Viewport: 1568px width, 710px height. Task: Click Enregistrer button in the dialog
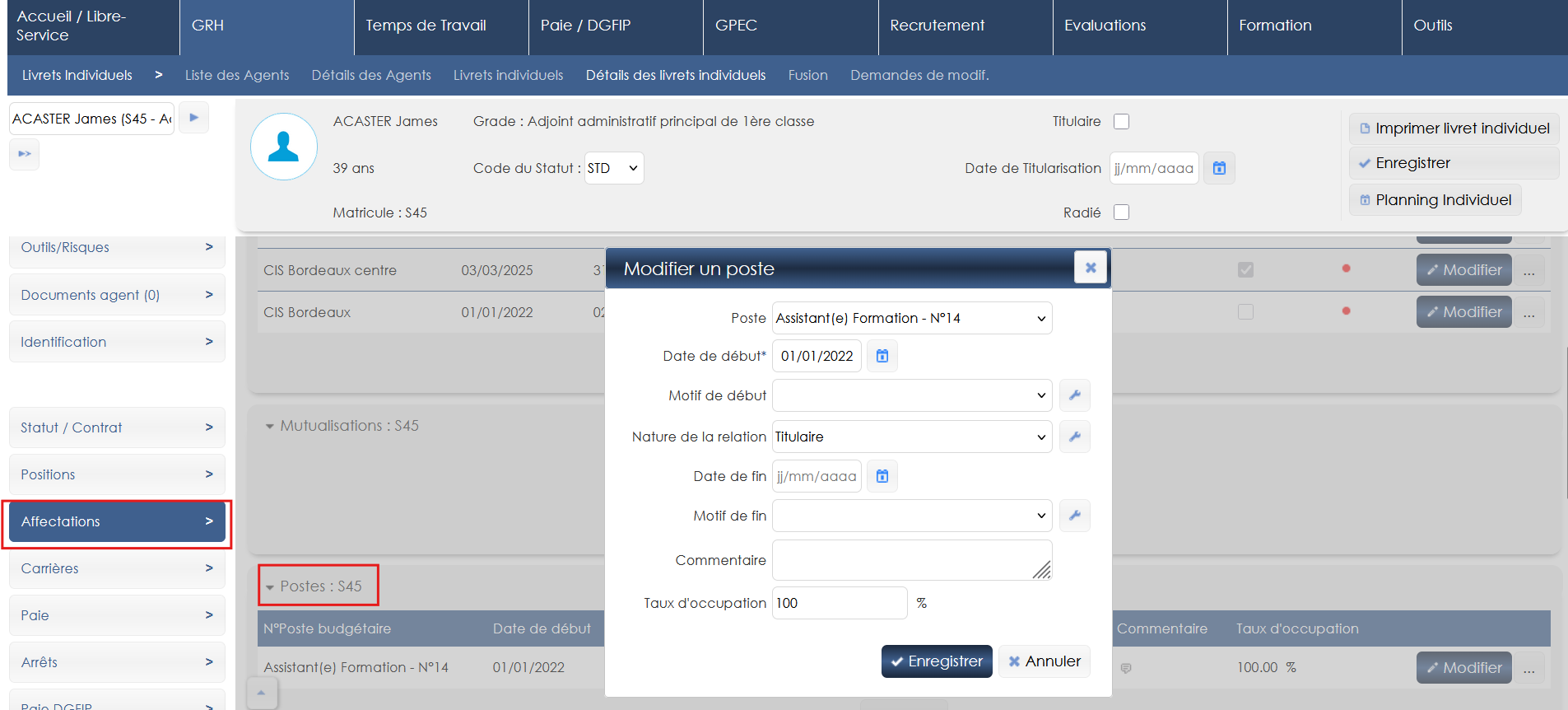[937, 661]
